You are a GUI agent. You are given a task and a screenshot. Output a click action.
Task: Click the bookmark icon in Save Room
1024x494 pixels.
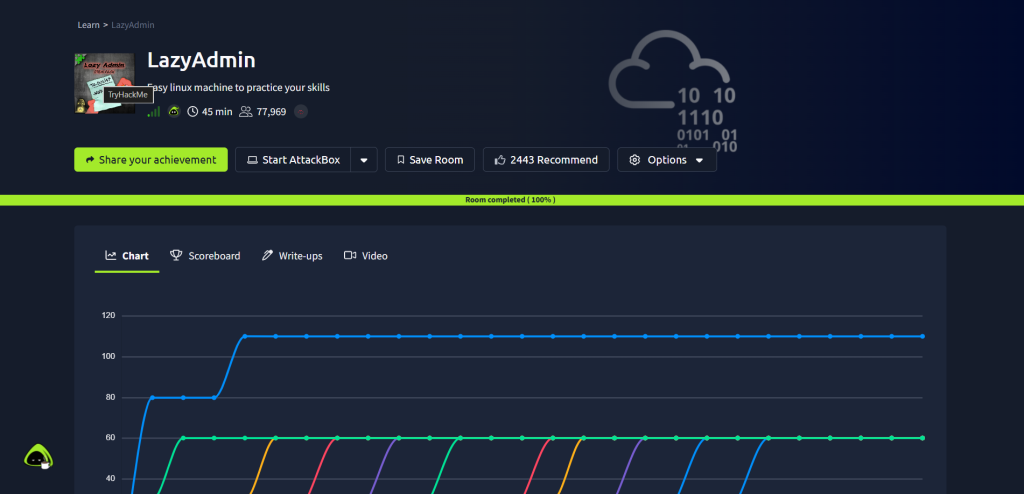(x=400, y=160)
